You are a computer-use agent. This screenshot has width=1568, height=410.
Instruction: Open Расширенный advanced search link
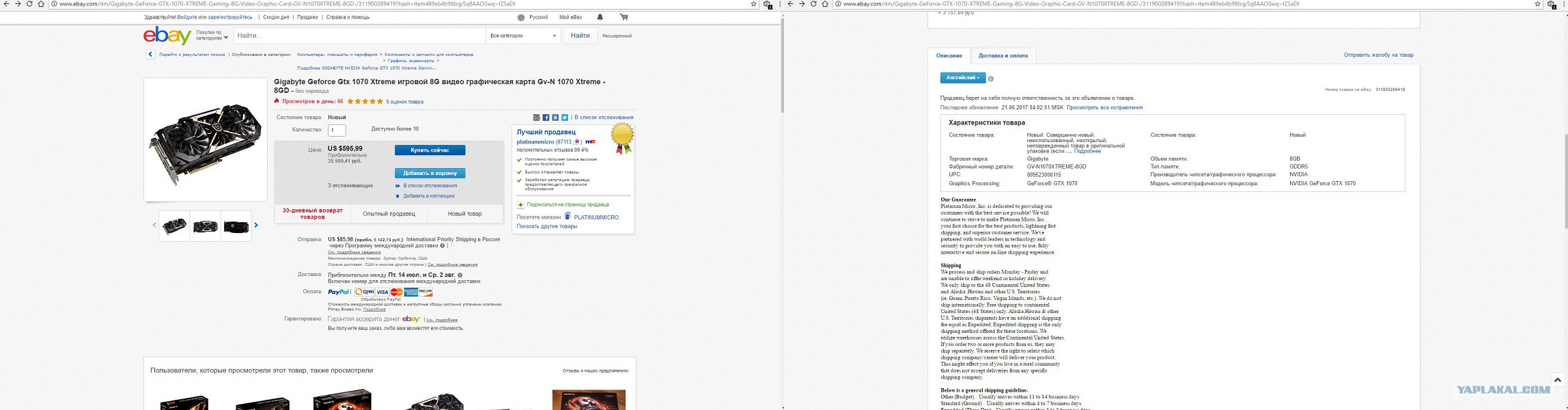617,36
